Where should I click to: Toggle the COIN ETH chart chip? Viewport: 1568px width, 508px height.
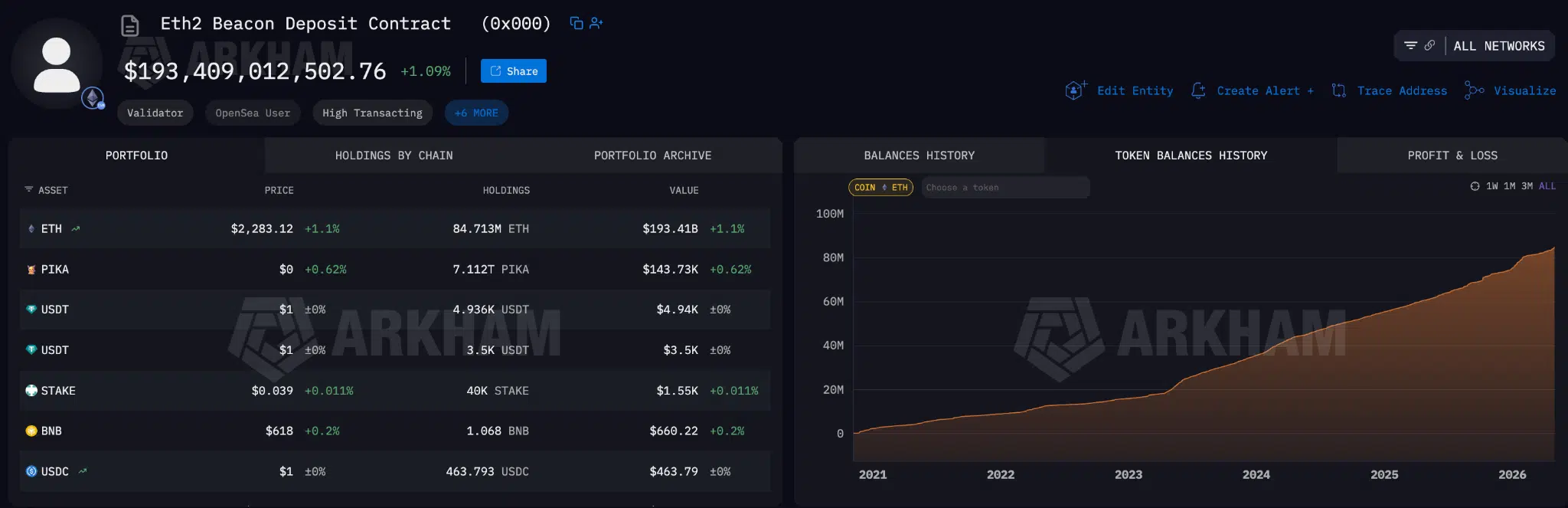(x=880, y=187)
